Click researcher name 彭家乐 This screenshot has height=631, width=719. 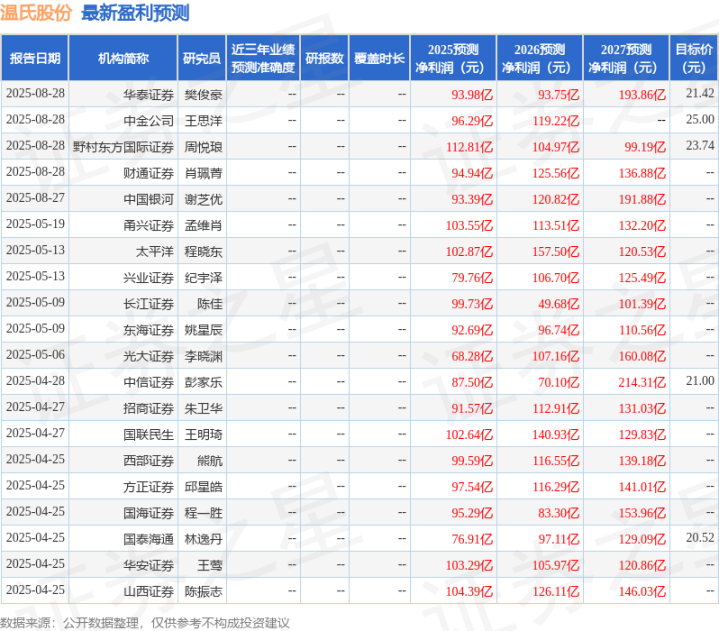coord(203,382)
